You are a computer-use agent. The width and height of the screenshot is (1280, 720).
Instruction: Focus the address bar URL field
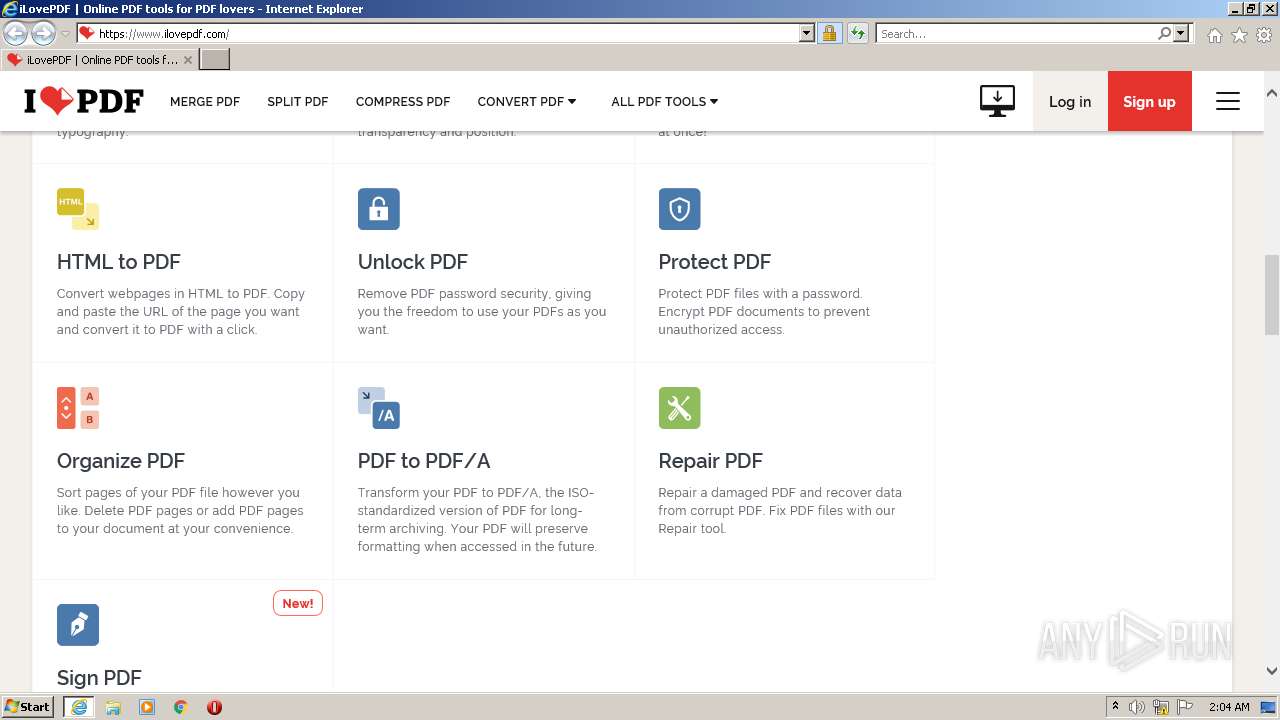pyautogui.click(x=446, y=33)
